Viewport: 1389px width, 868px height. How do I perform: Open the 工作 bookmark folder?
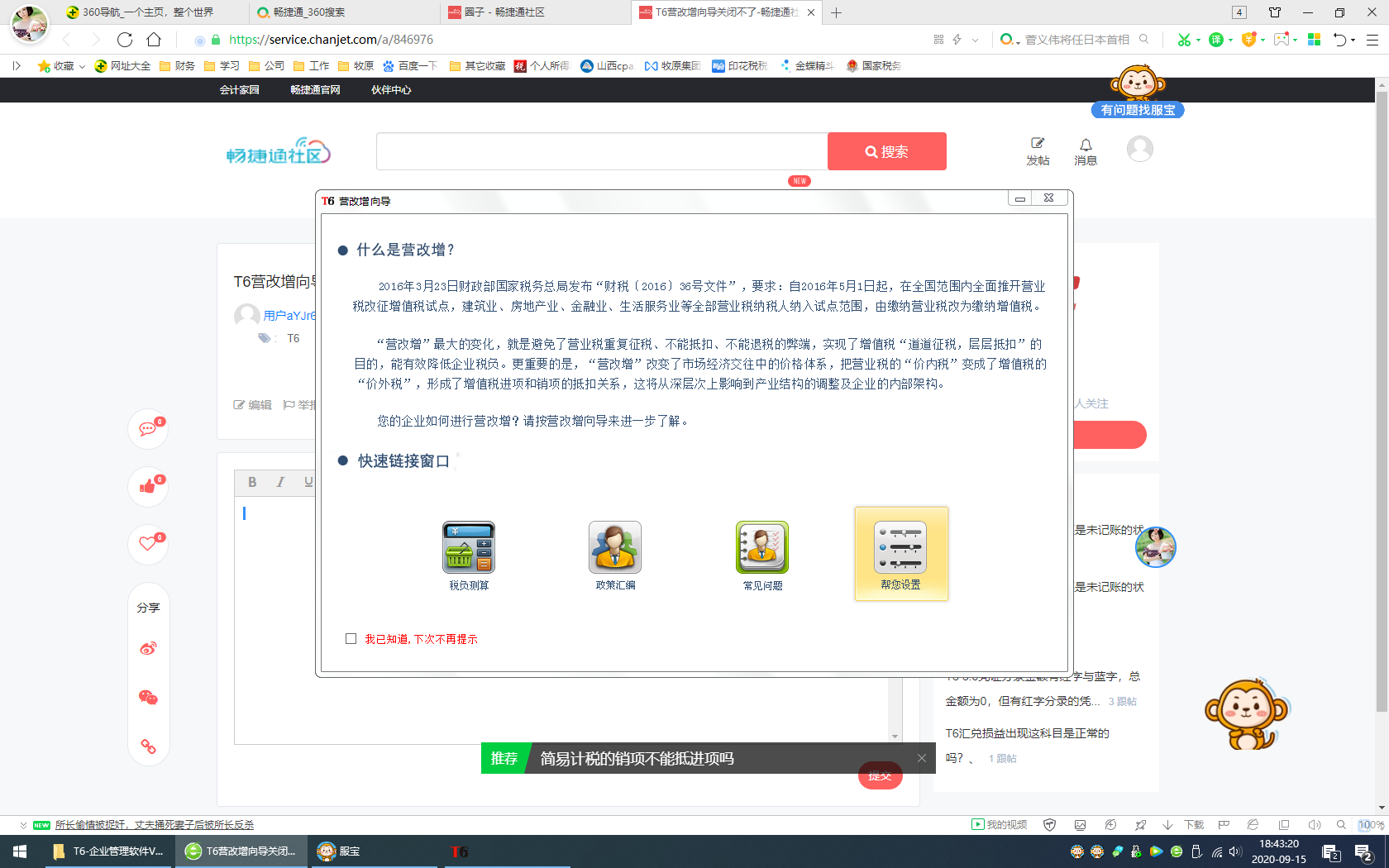pyautogui.click(x=311, y=66)
